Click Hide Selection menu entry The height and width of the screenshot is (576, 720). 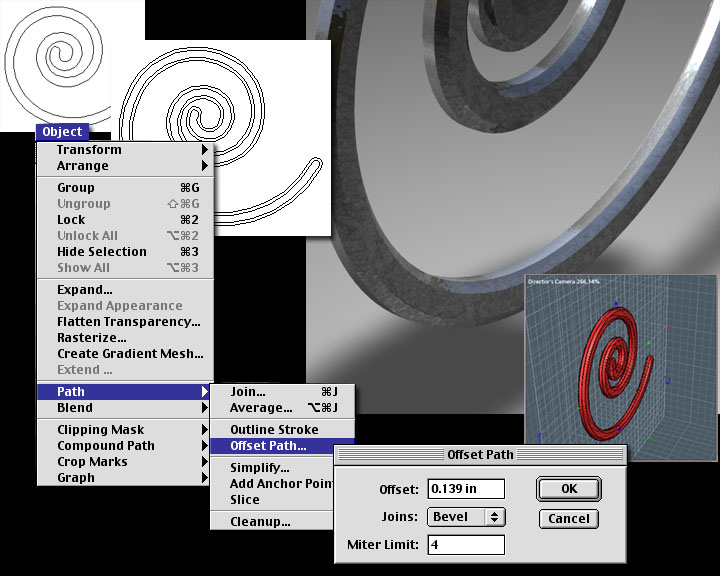pos(102,252)
